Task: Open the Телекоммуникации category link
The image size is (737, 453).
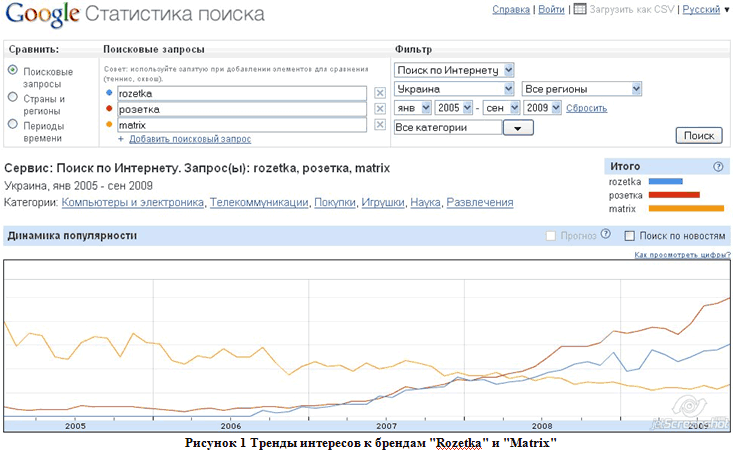Action: click(259, 202)
